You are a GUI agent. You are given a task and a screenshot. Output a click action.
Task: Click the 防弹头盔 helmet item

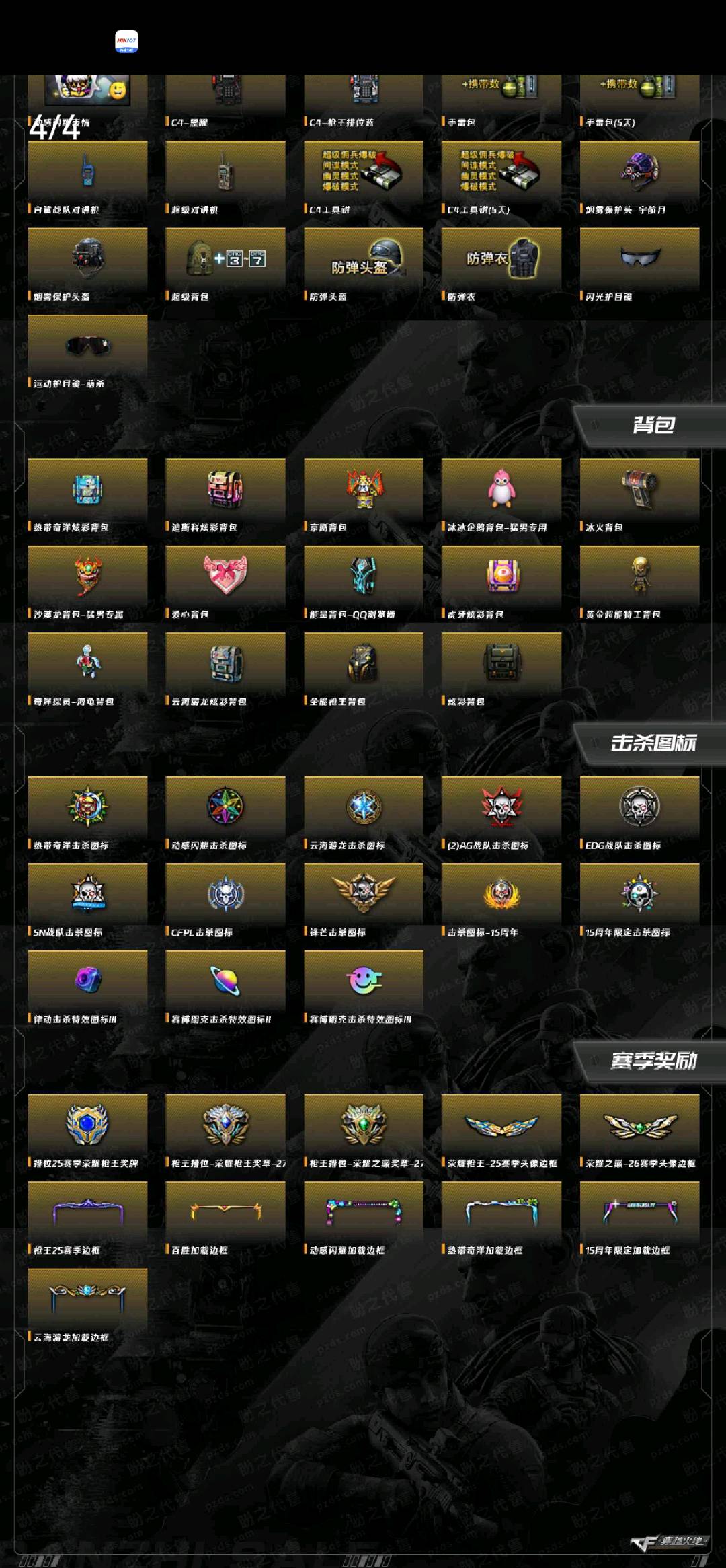pyautogui.click(x=364, y=266)
